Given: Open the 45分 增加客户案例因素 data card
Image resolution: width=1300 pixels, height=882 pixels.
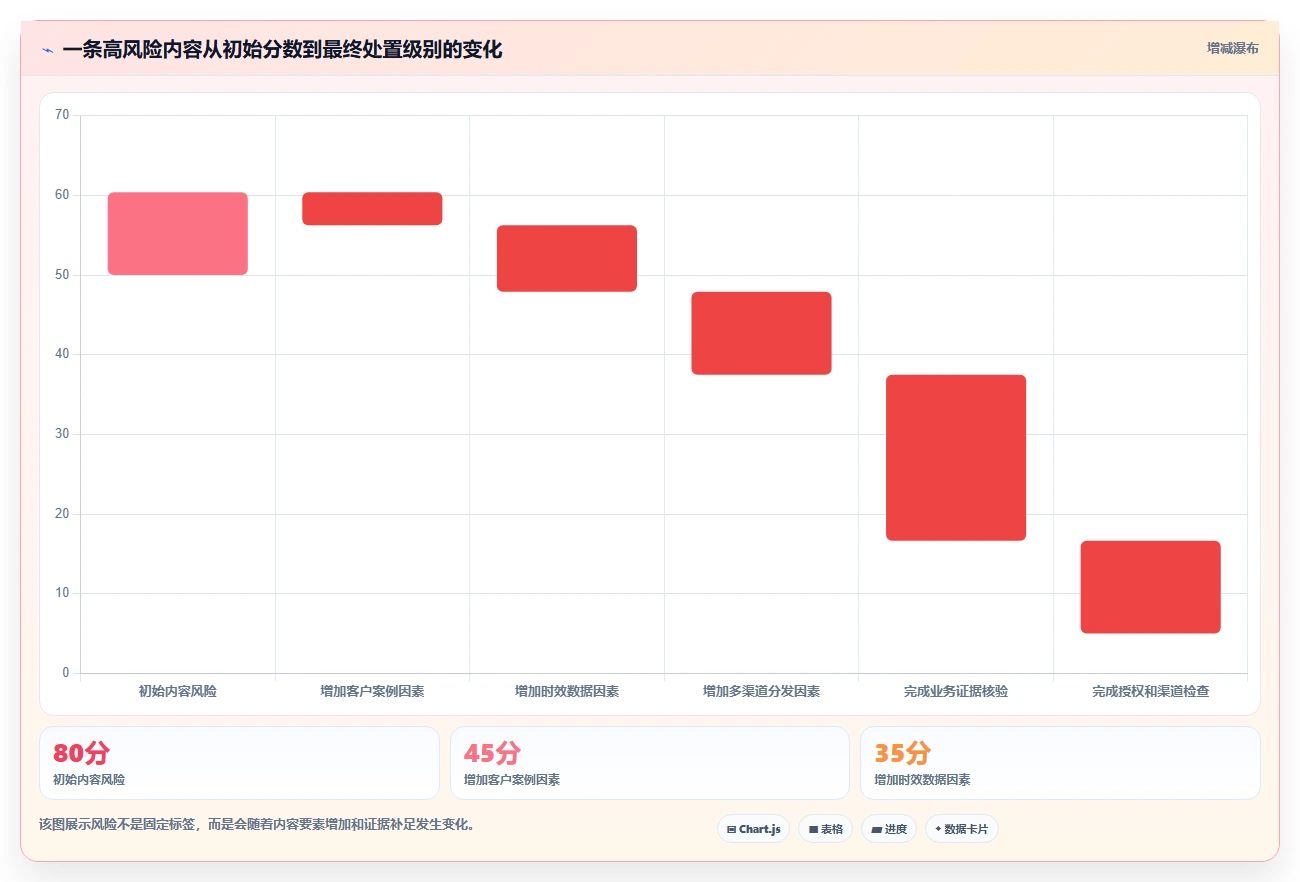Looking at the screenshot, I should pos(650,763).
